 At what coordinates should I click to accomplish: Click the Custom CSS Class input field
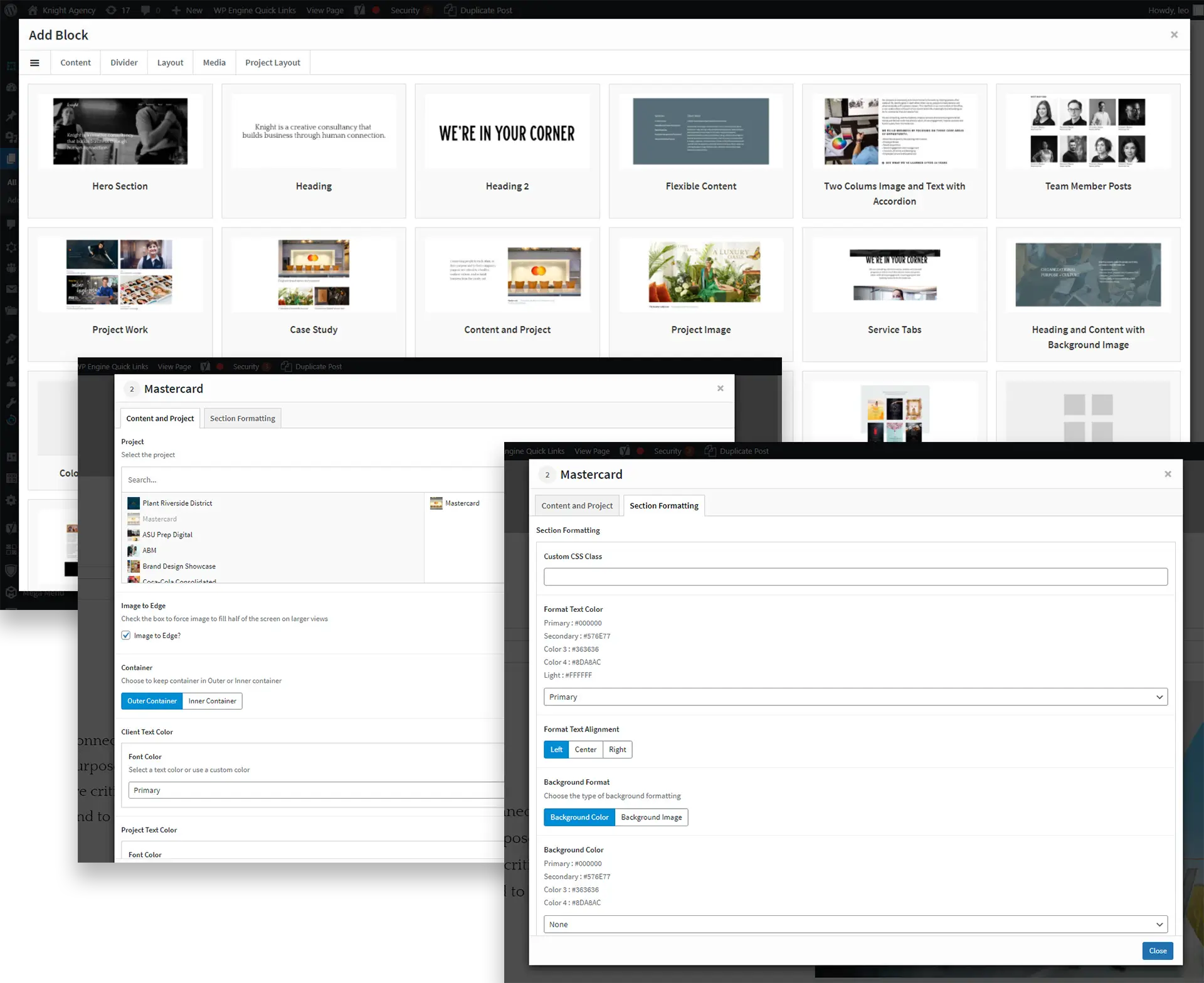pos(855,576)
